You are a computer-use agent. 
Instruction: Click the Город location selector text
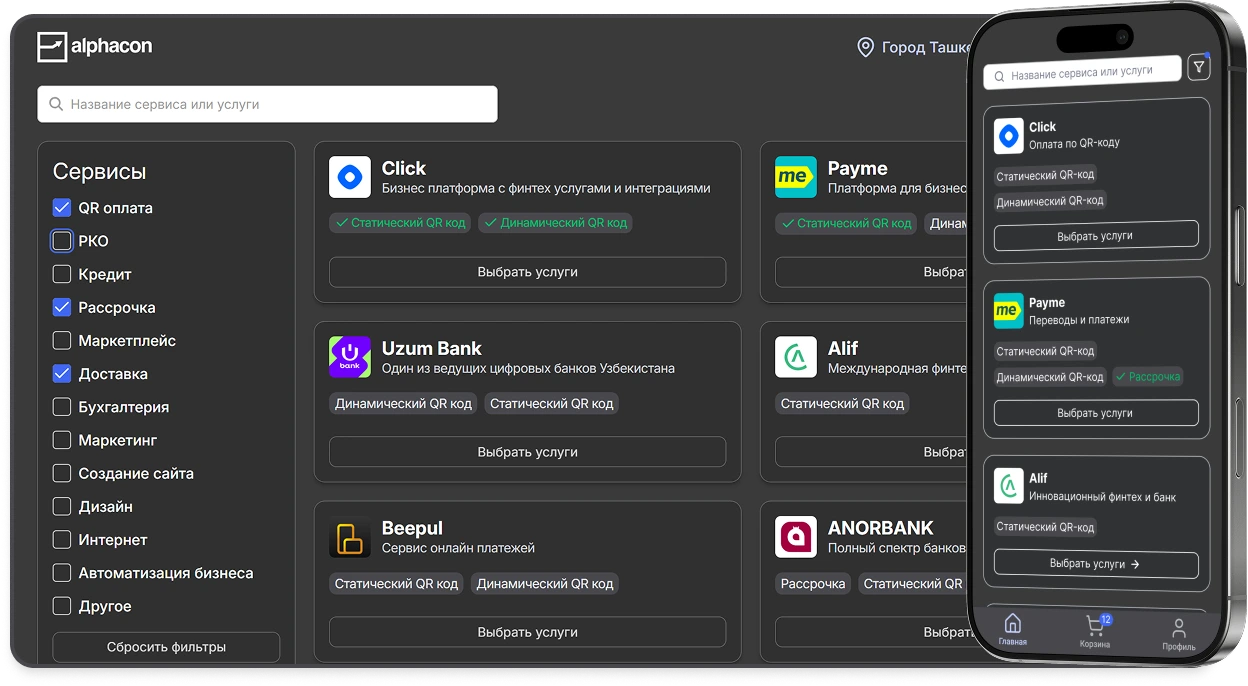(x=925, y=47)
